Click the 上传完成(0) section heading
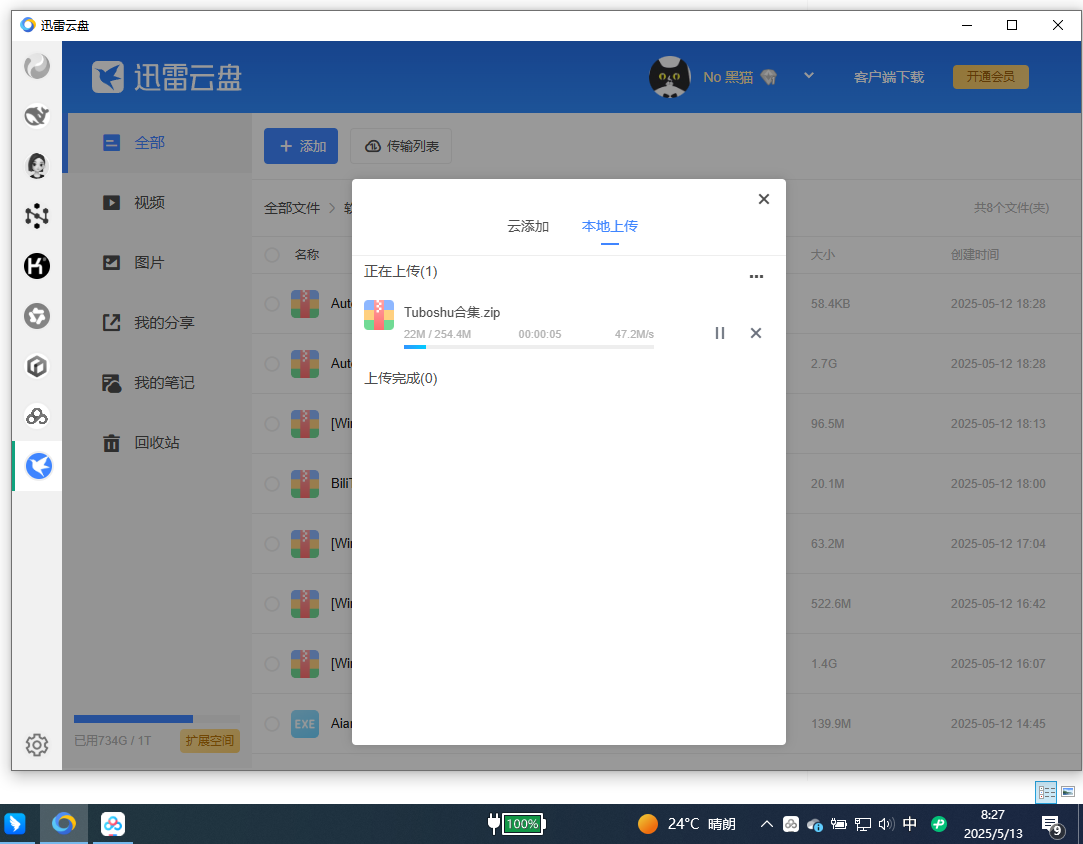 (x=401, y=378)
